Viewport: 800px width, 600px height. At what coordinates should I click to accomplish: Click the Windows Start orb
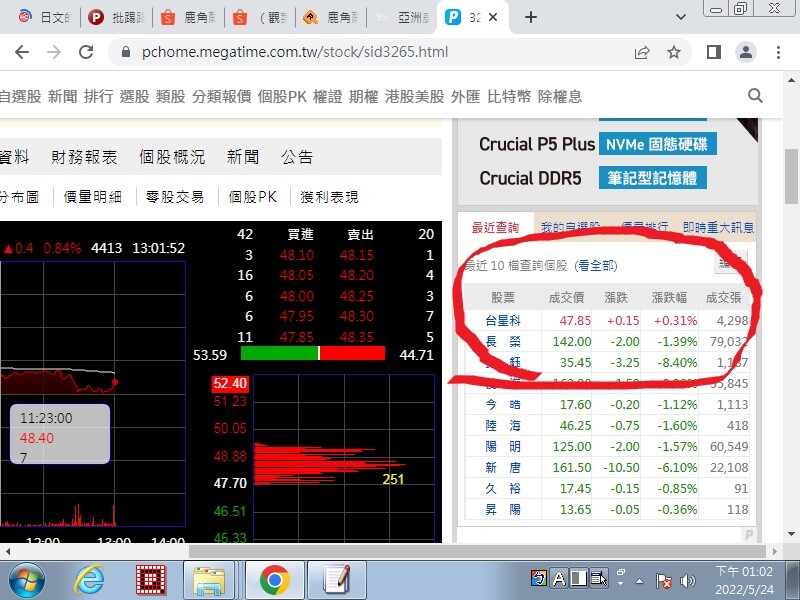[x=27, y=579]
